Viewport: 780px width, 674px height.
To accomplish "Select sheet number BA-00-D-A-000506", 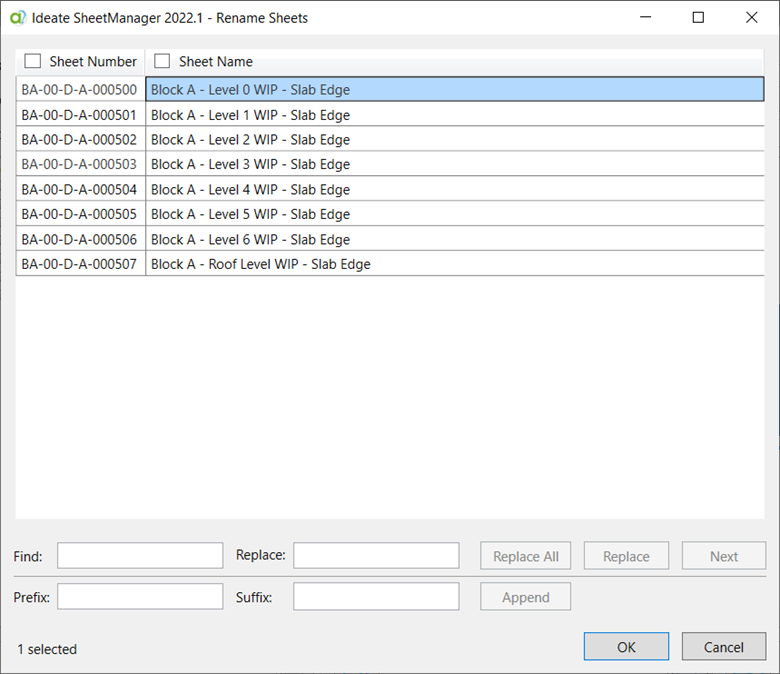I will point(81,239).
